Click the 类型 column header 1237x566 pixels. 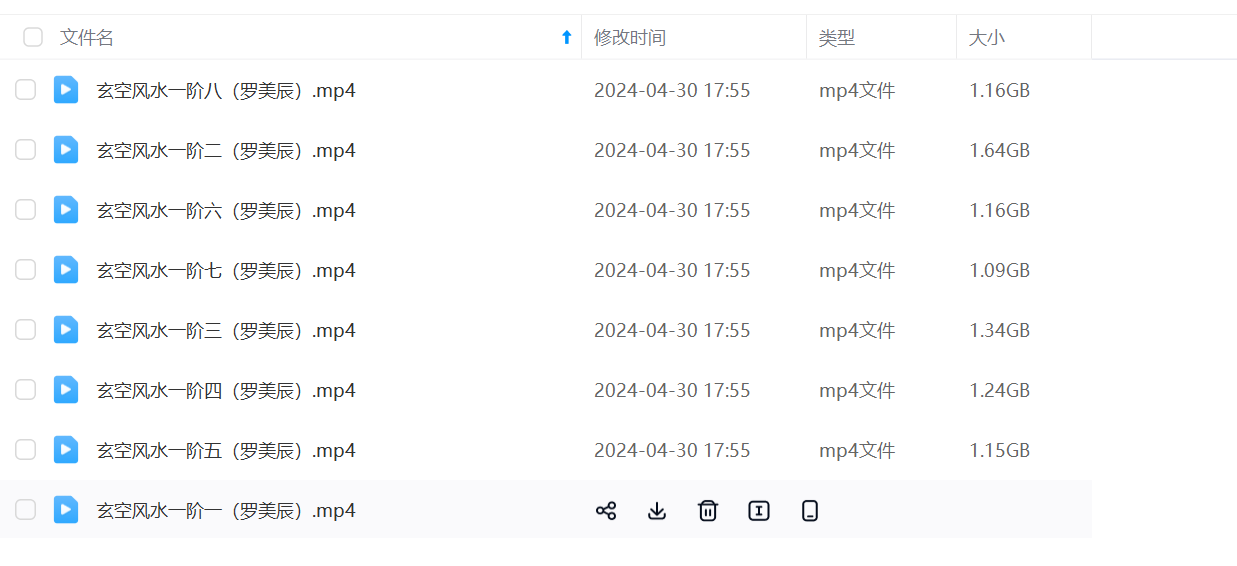coord(837,38)
